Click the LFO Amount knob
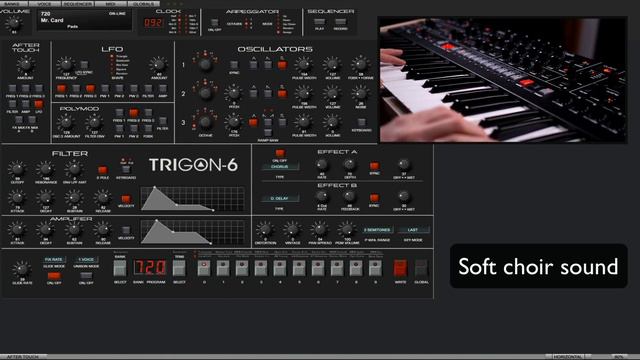 click(158, 64)
